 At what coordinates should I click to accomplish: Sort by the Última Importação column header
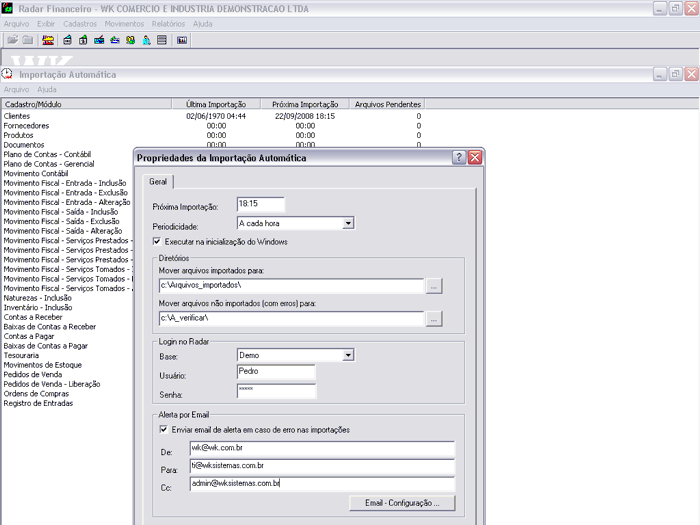(215, 104)
